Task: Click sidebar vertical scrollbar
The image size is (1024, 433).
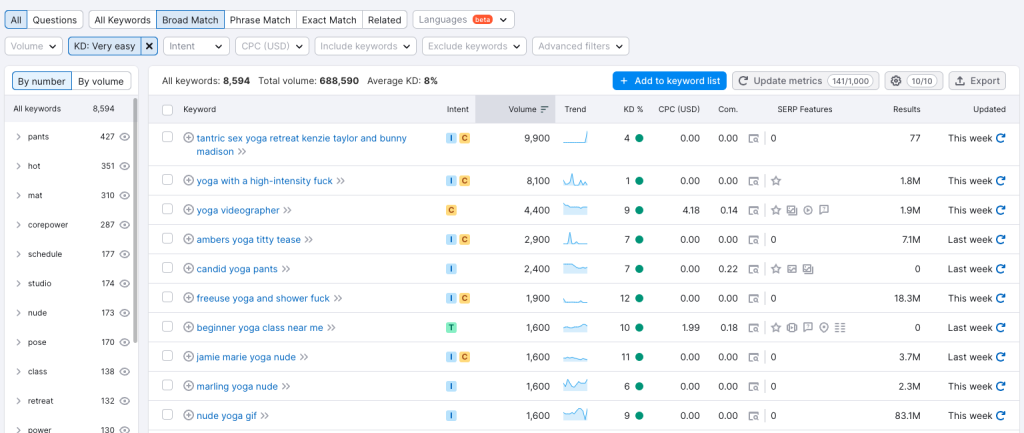Action: click(135, 221)
